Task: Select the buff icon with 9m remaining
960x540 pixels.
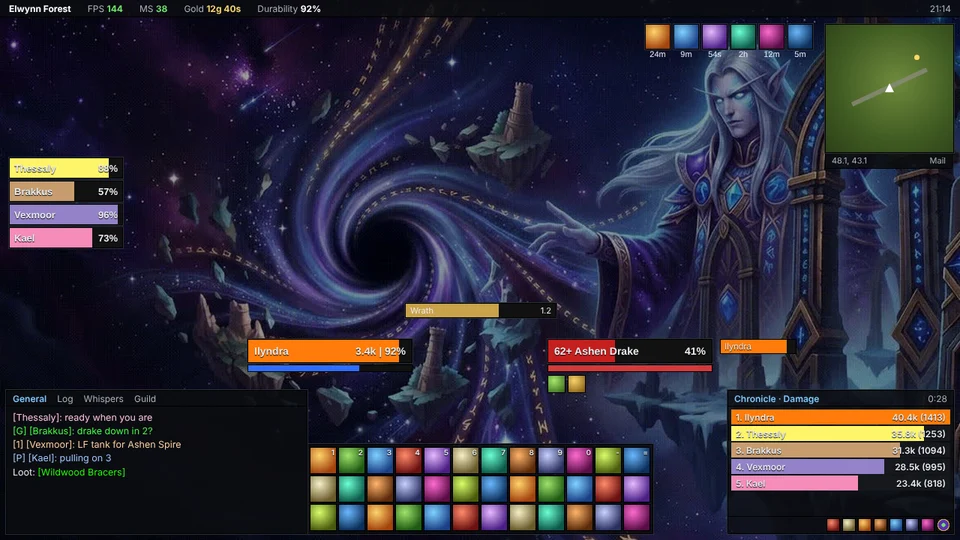Action: [x=686, y=36]
